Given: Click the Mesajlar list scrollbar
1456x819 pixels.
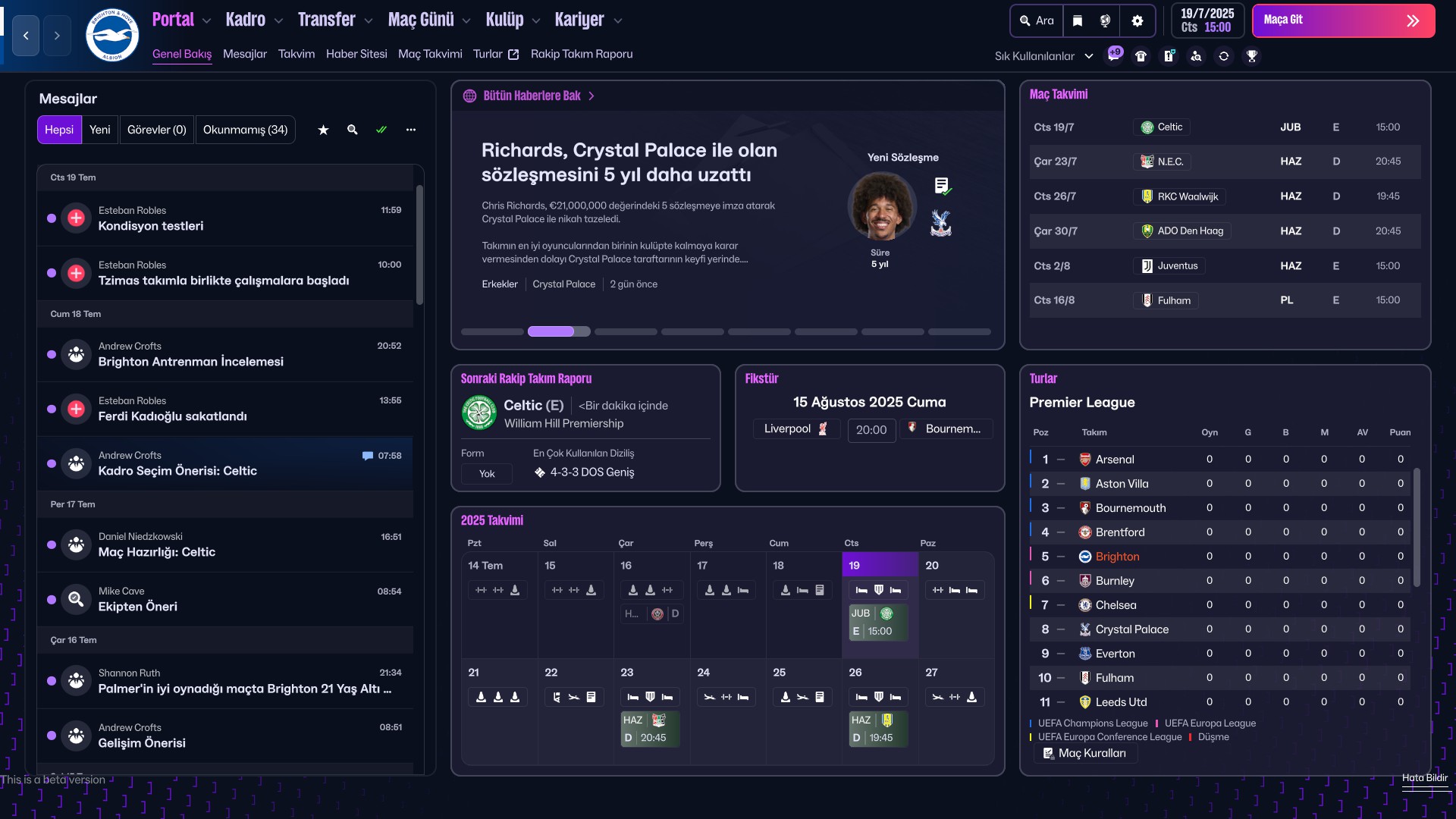Looking at the screenshot, I should pos(419,244).
